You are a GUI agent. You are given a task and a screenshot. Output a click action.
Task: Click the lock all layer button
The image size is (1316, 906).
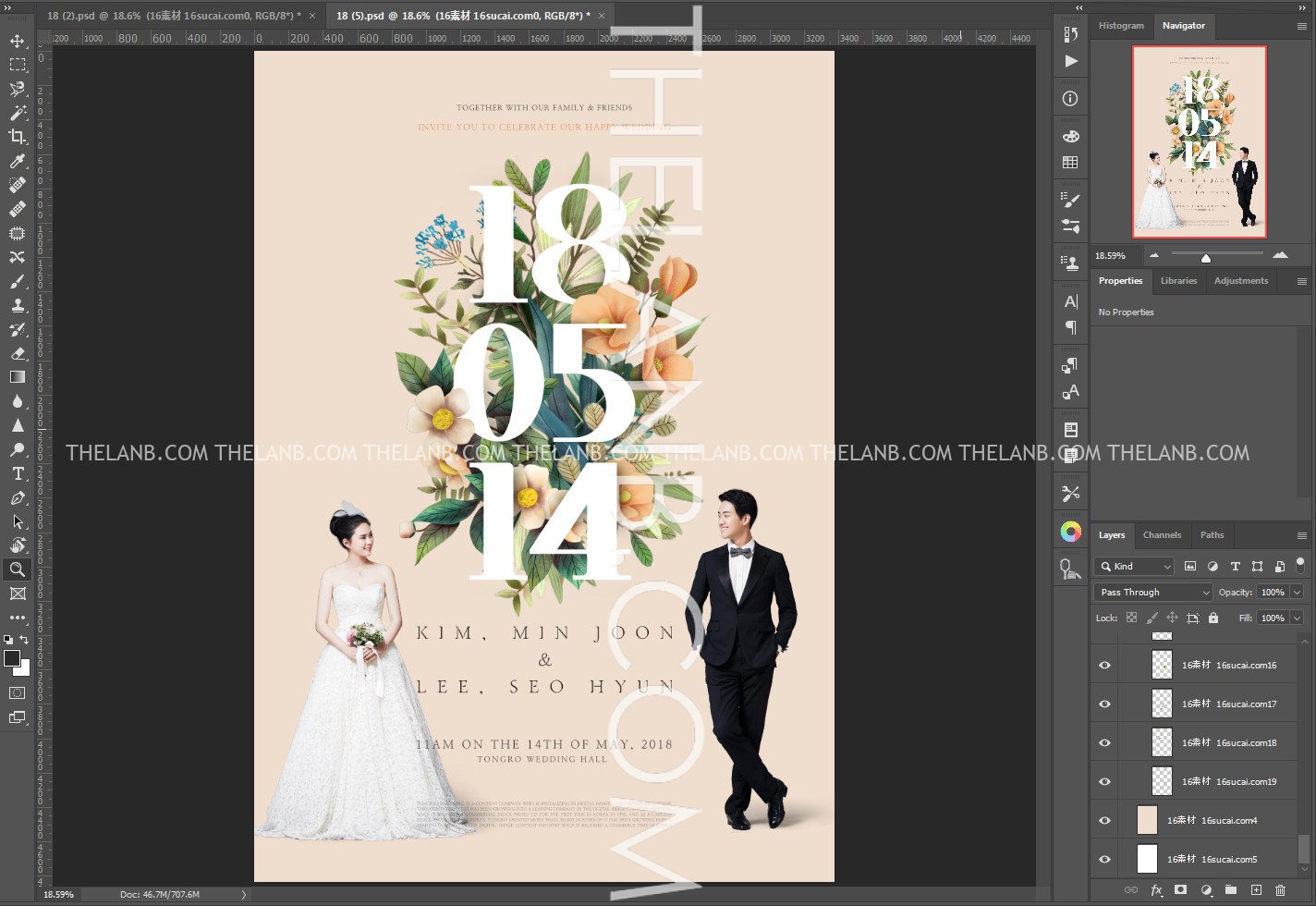(x=1213, y=618)
